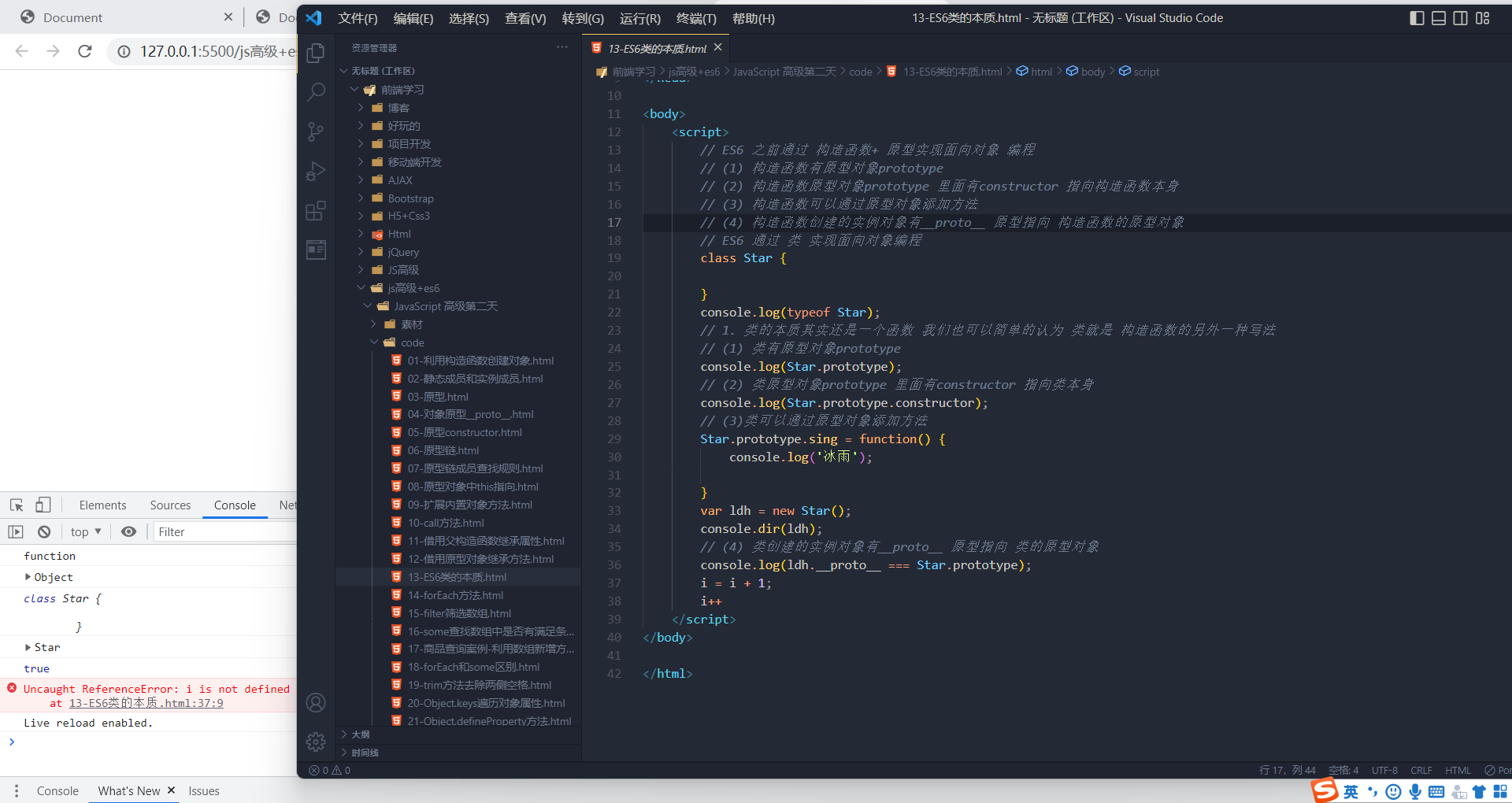Toggle panel layout icon in title bar
Screen dimensions: 1512x803
(x=1439, y=17)
